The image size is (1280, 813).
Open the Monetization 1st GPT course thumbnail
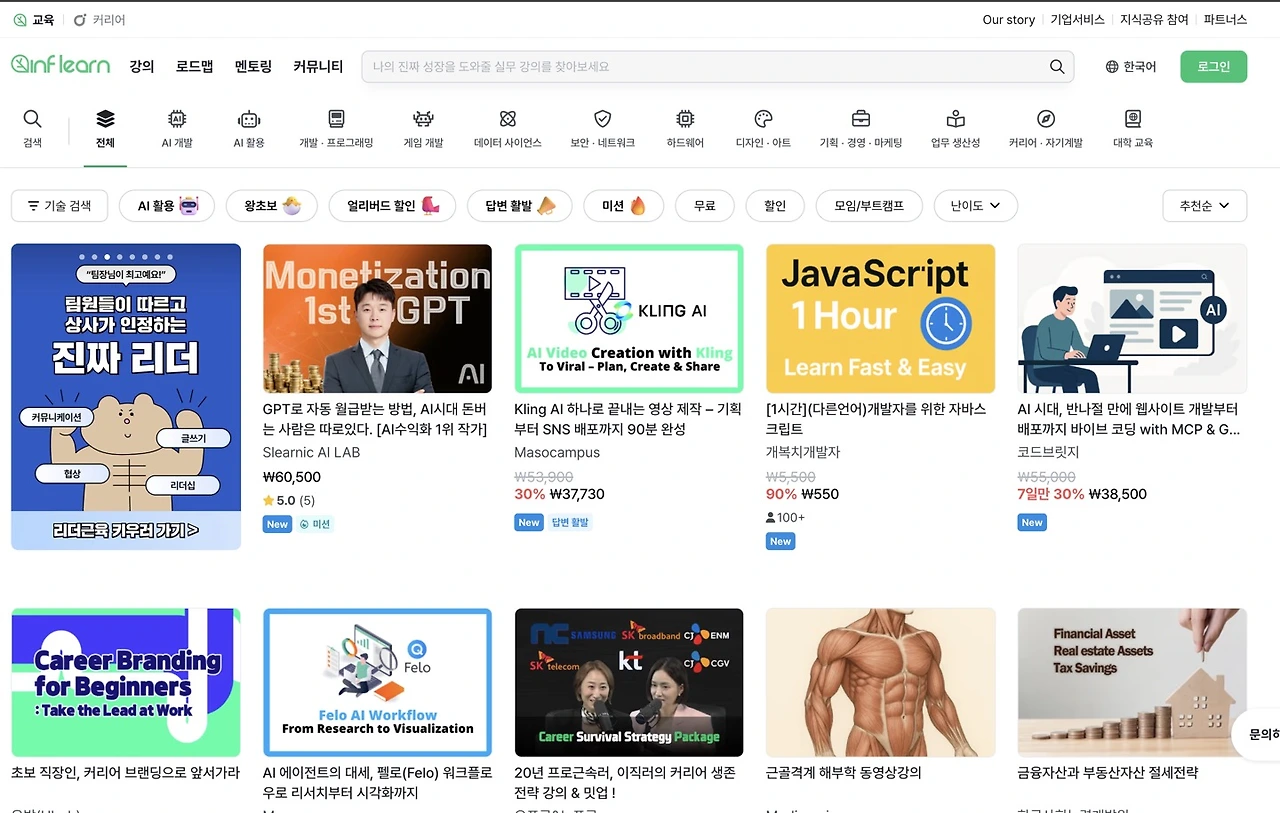coord(377,319)
